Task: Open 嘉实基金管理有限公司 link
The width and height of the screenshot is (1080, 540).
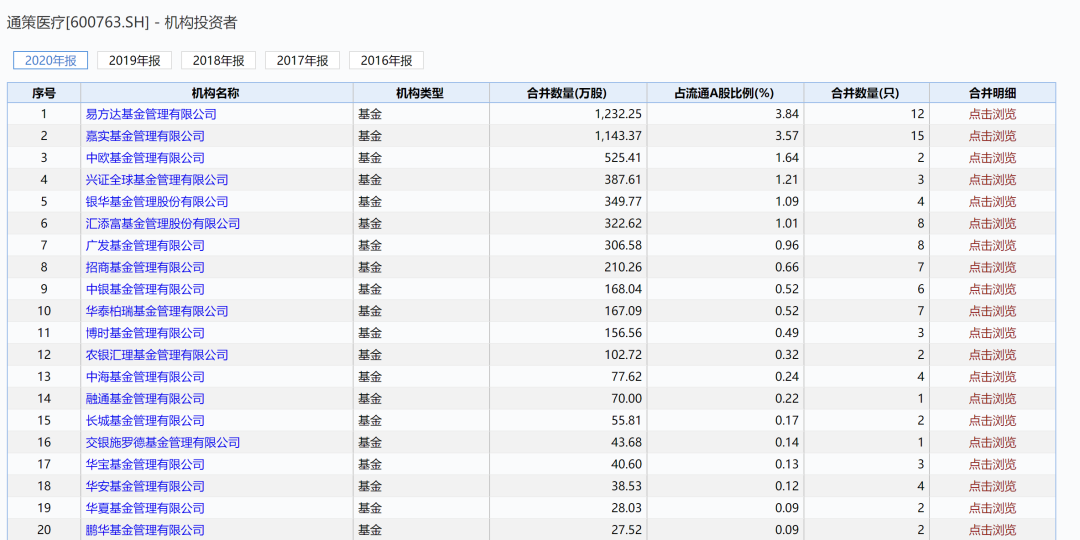Action: (145, 136)
